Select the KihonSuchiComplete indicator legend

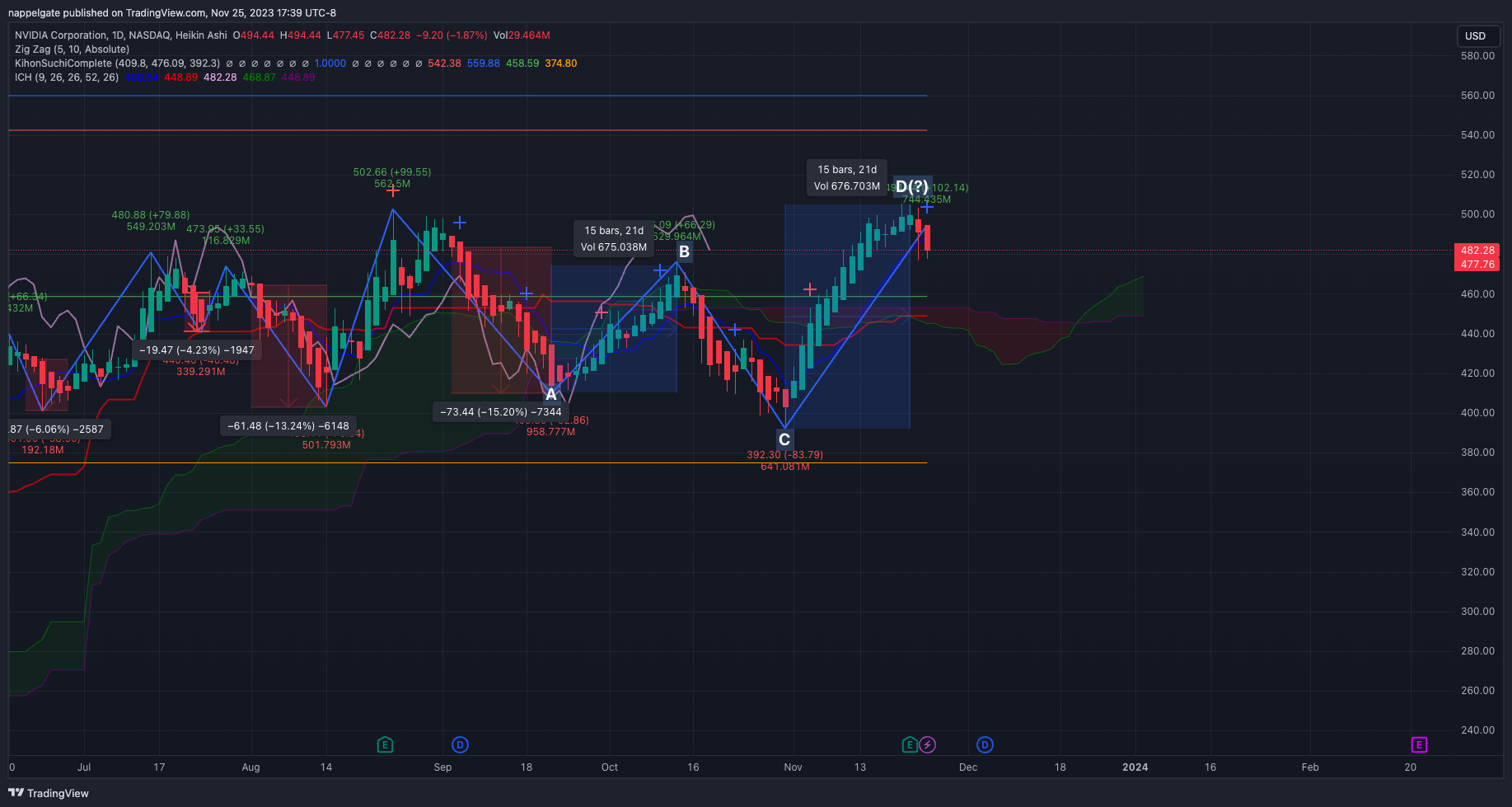coord(117,63)
